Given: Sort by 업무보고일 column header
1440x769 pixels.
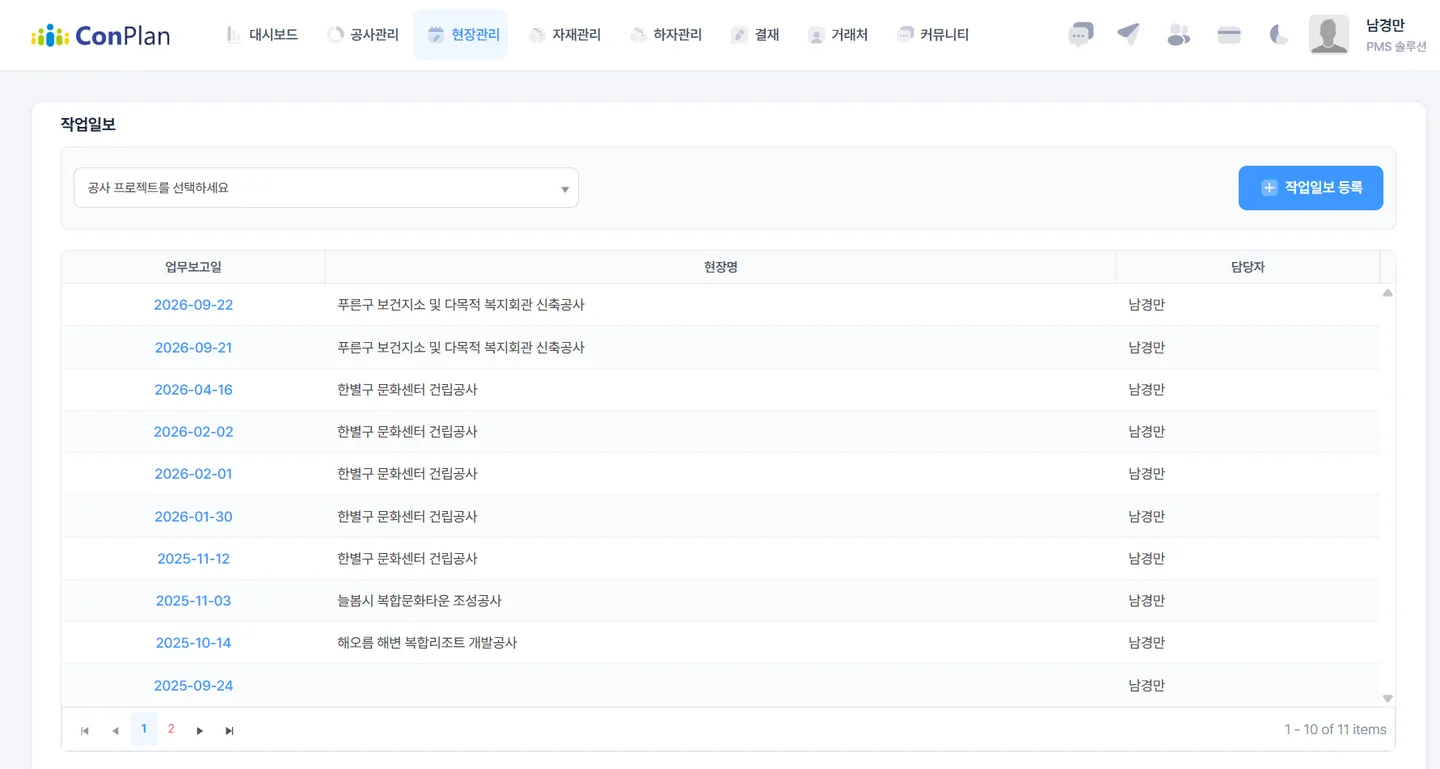Looking at the screenshot, I should tap(194, 267).
